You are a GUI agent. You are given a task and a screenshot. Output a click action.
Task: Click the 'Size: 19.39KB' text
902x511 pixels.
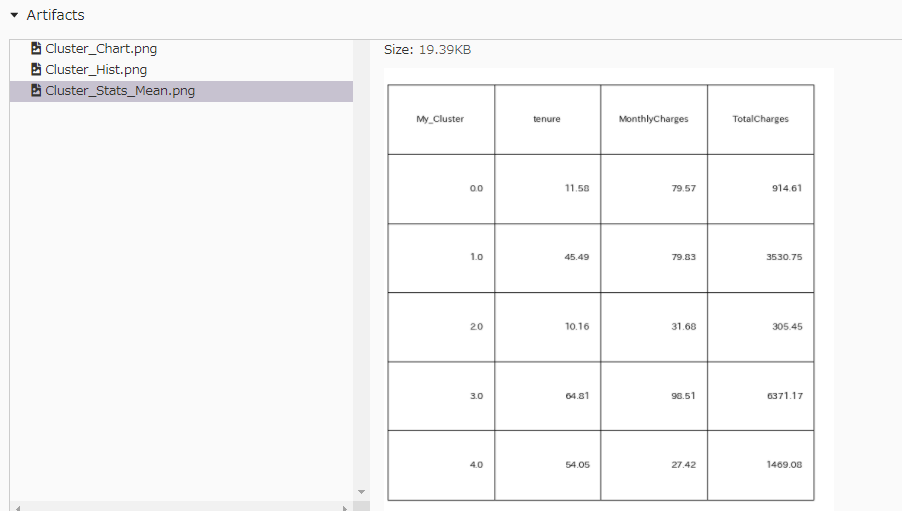pyautogui.click(x=427, y=49)
